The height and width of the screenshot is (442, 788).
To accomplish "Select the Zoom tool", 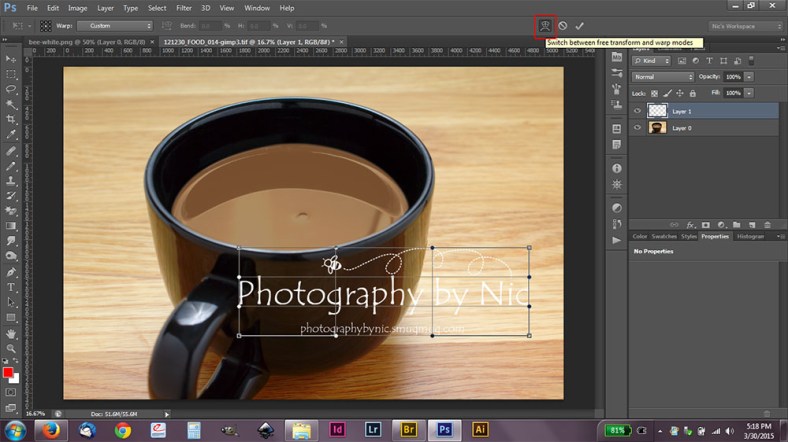I will [x=11, y=348].
